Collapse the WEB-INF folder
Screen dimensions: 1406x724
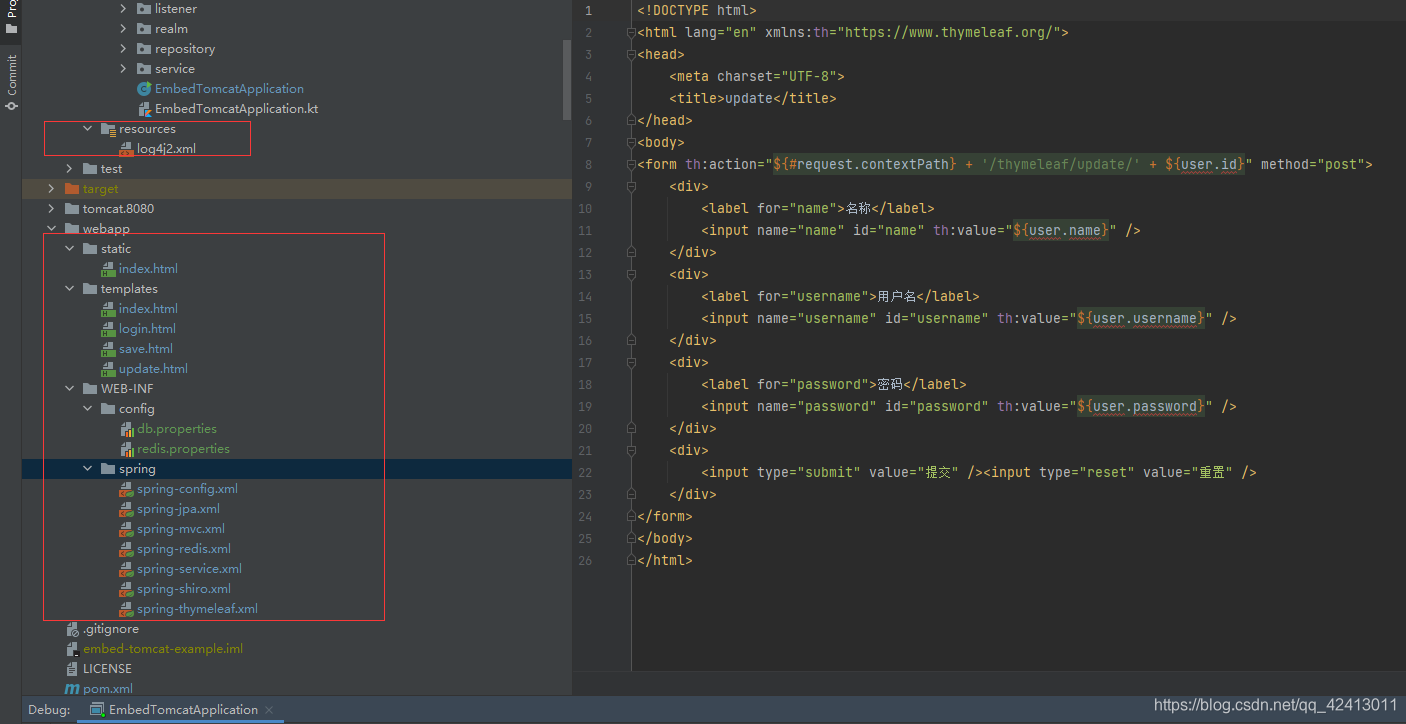coord(69,389)
